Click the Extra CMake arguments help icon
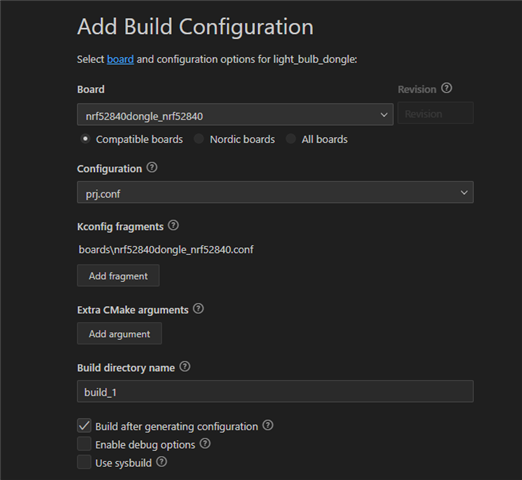The height and width of the screenshot is (480, 522). [198, 309]
